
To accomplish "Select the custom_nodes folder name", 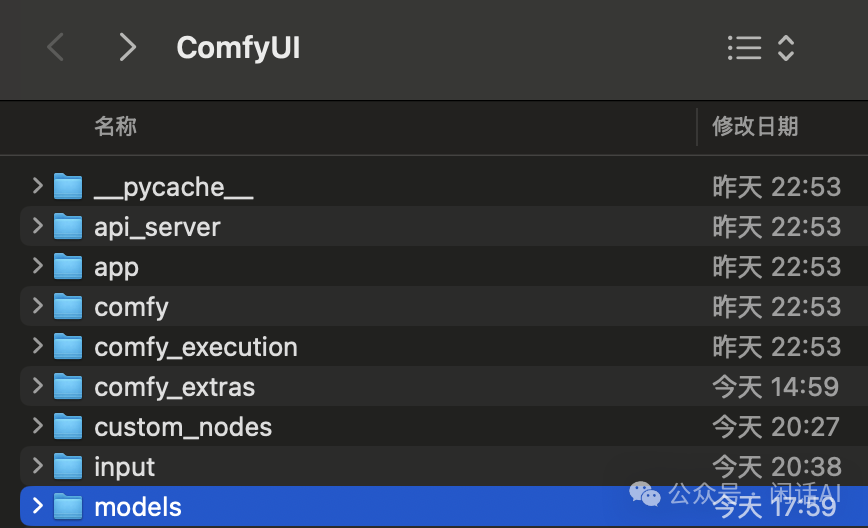I will click(183, 427).
